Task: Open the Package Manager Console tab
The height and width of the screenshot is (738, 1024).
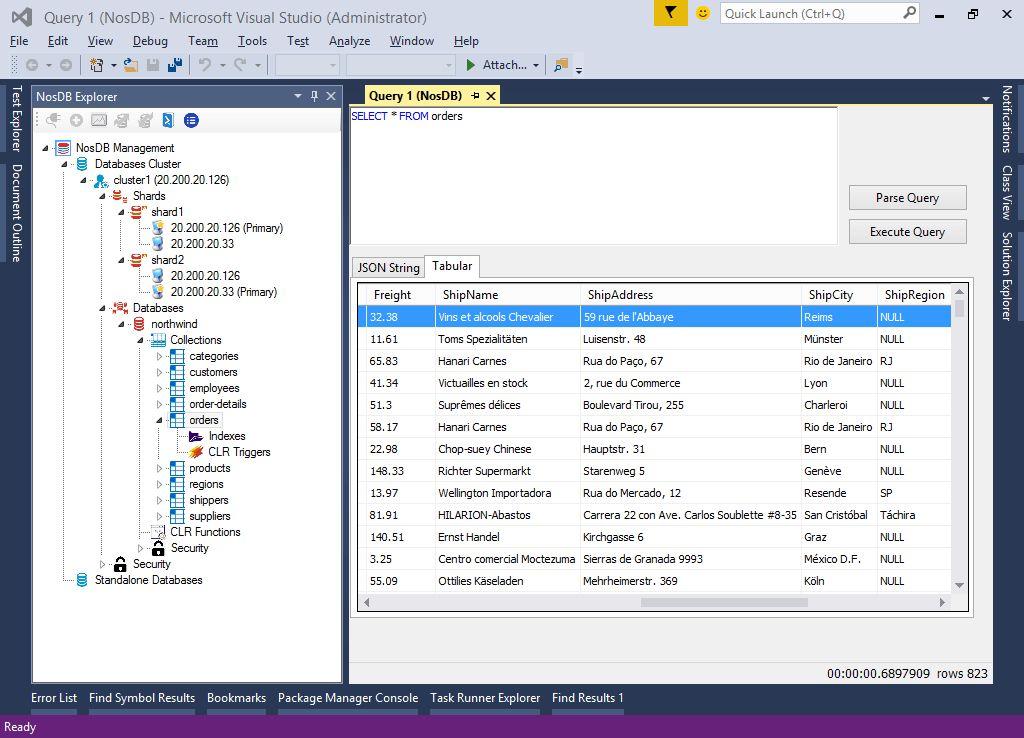Action: (x=348, y=698)
